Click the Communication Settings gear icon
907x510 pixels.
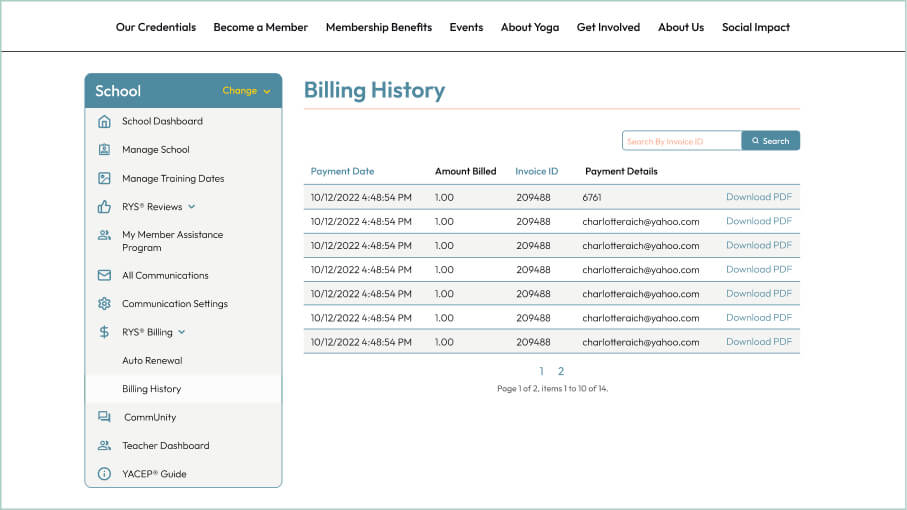click(104, 304)
